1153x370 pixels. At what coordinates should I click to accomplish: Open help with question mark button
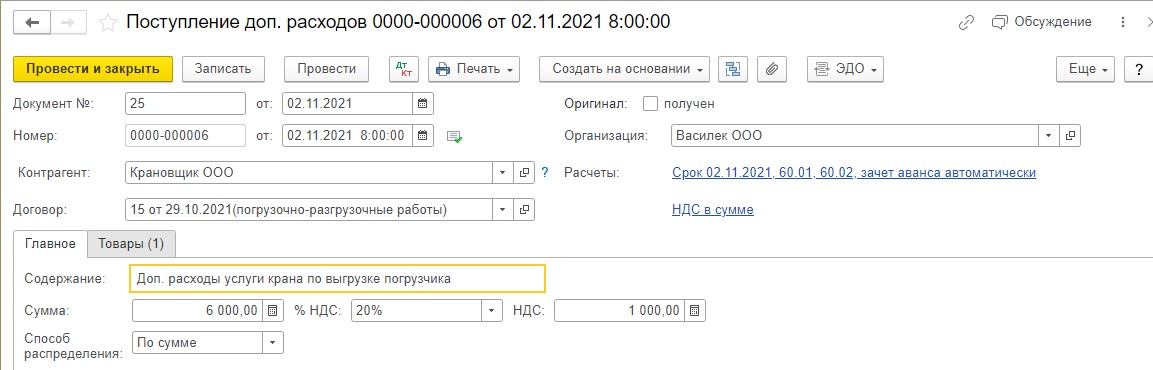click(1138, 68)
